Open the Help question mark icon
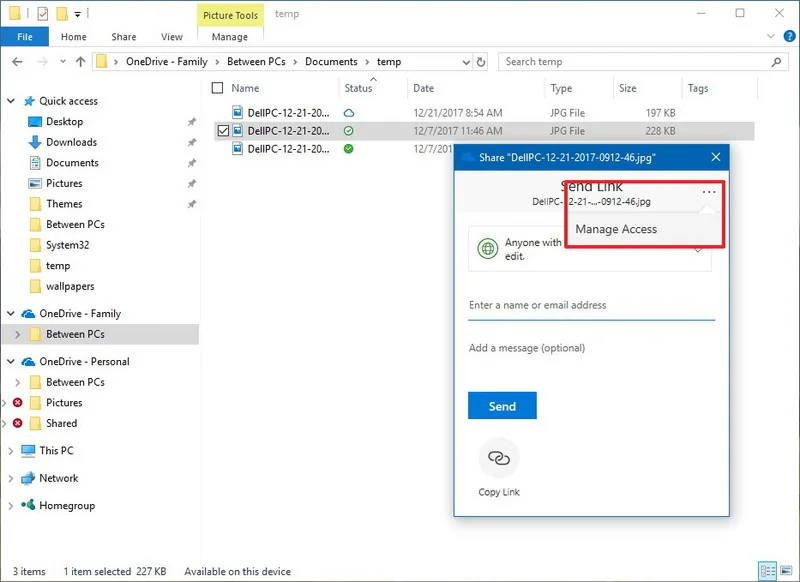Viewport: 800px width, 582px height. (789, 36)
